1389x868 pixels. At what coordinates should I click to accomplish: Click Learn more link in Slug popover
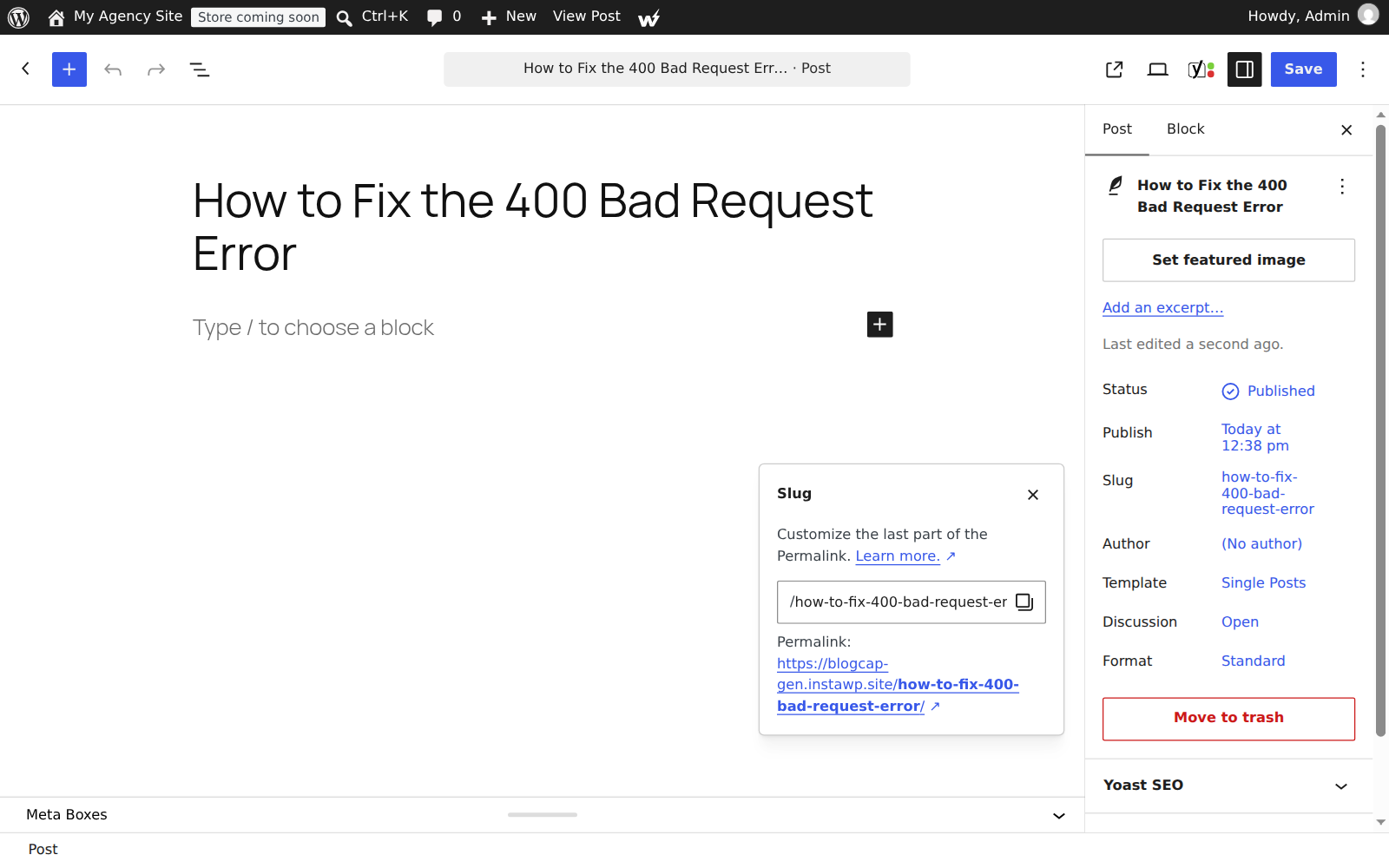pos(898,556)
